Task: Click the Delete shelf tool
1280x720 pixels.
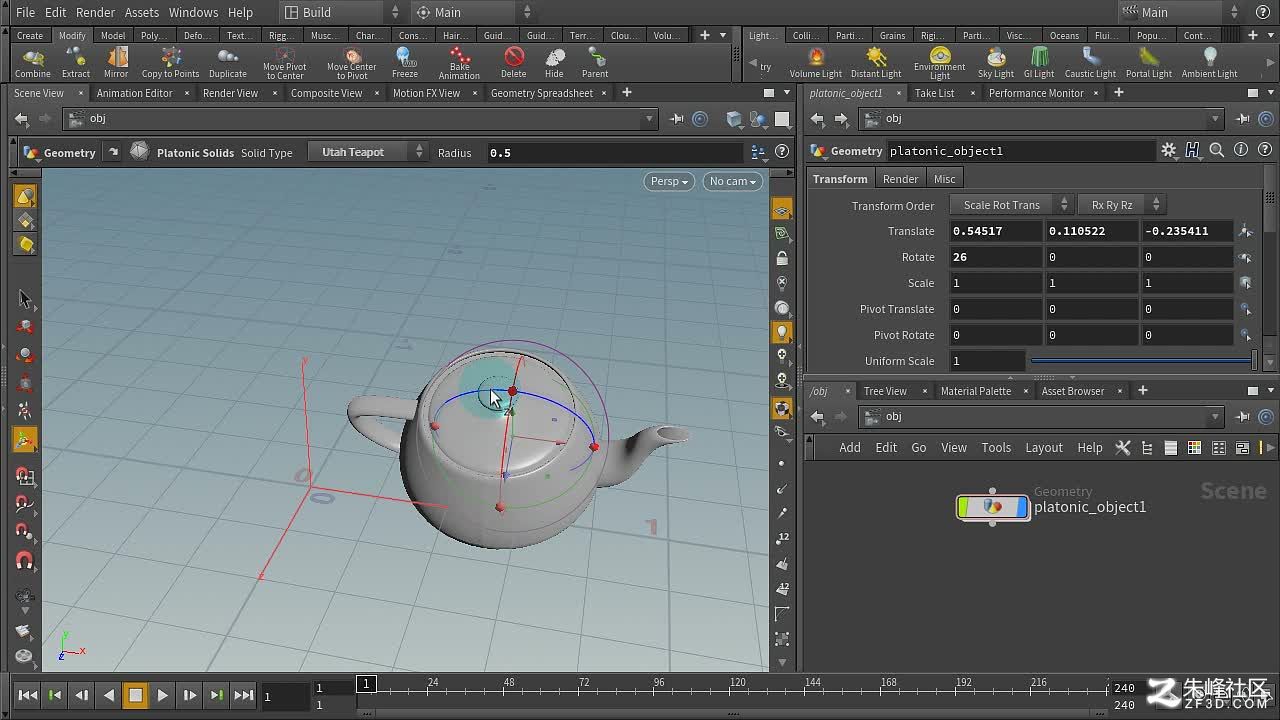Action: [x=513, y=63]
